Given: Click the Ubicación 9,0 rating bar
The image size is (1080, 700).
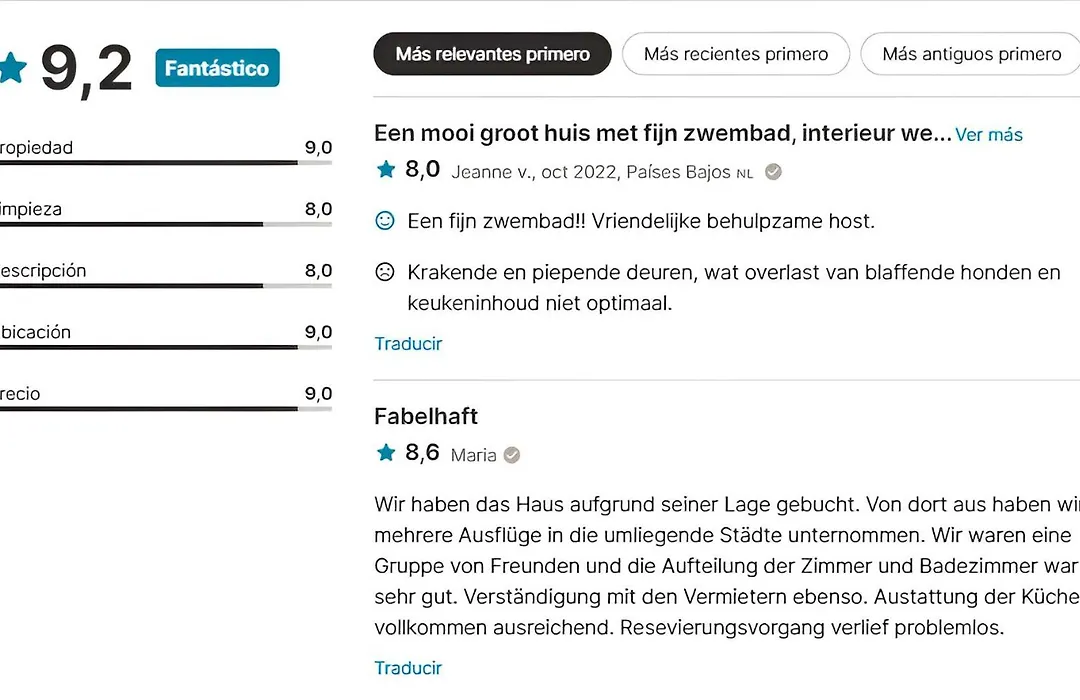Looking at the screenshot, I should [166, 347].
